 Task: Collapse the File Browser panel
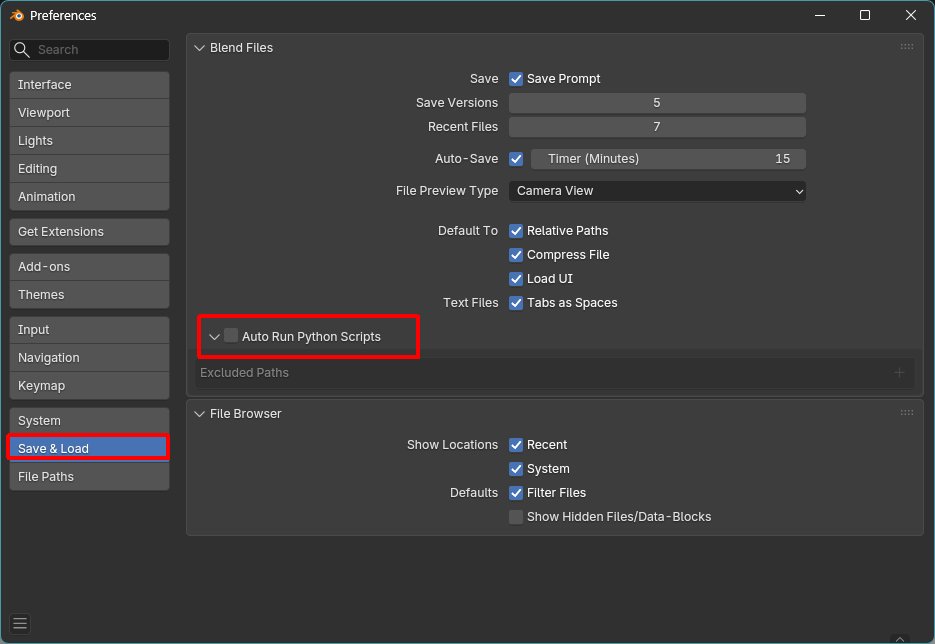coord(200,414)
